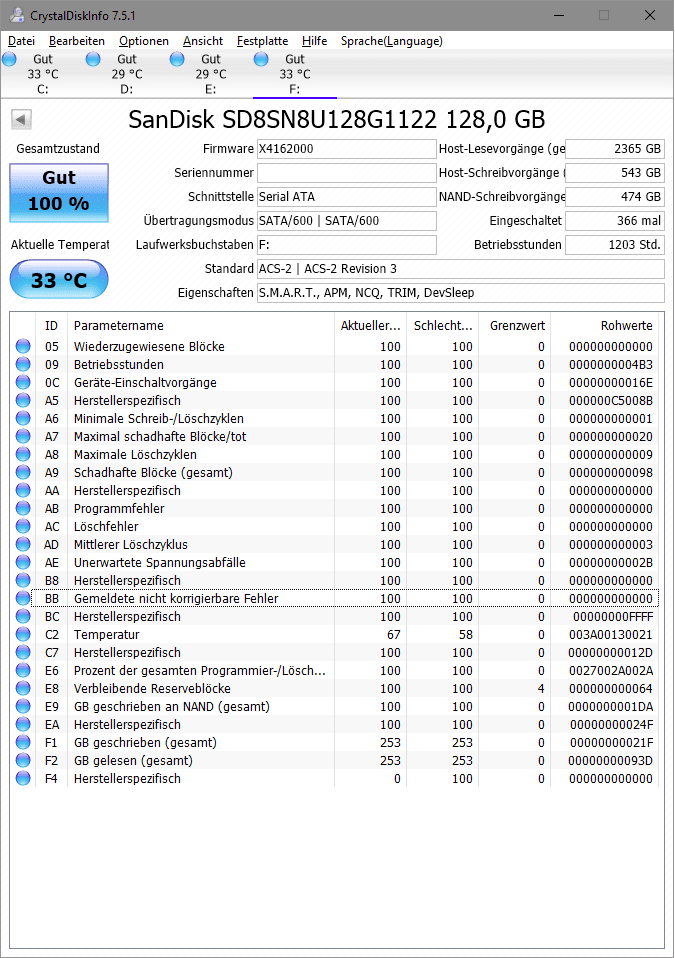Select the Herstellerspezifisch row with ID EA
This screenshot has height=958, width=675.
point(335,725)
